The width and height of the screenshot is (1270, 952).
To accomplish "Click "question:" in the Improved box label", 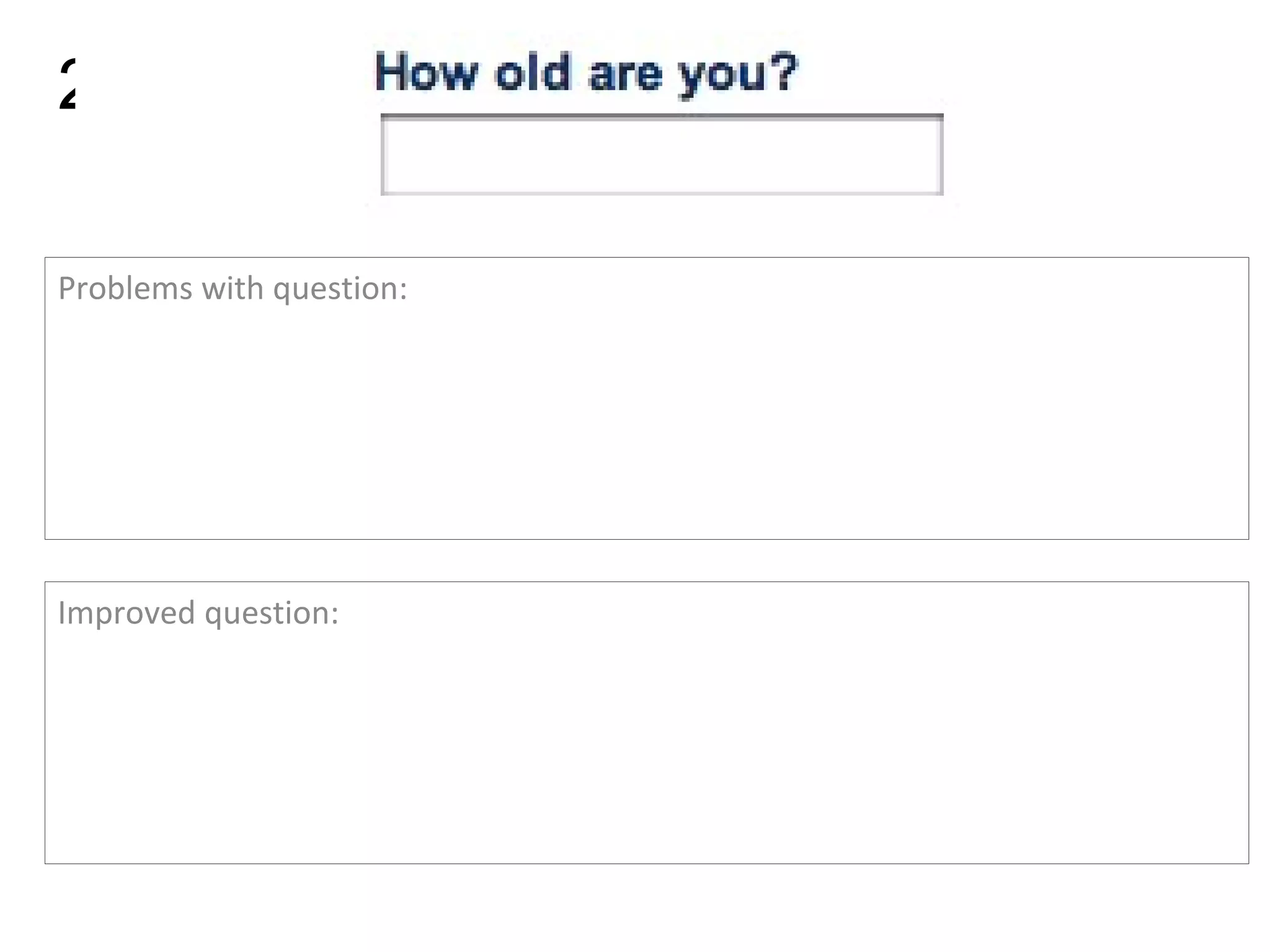I will (272, 614).
